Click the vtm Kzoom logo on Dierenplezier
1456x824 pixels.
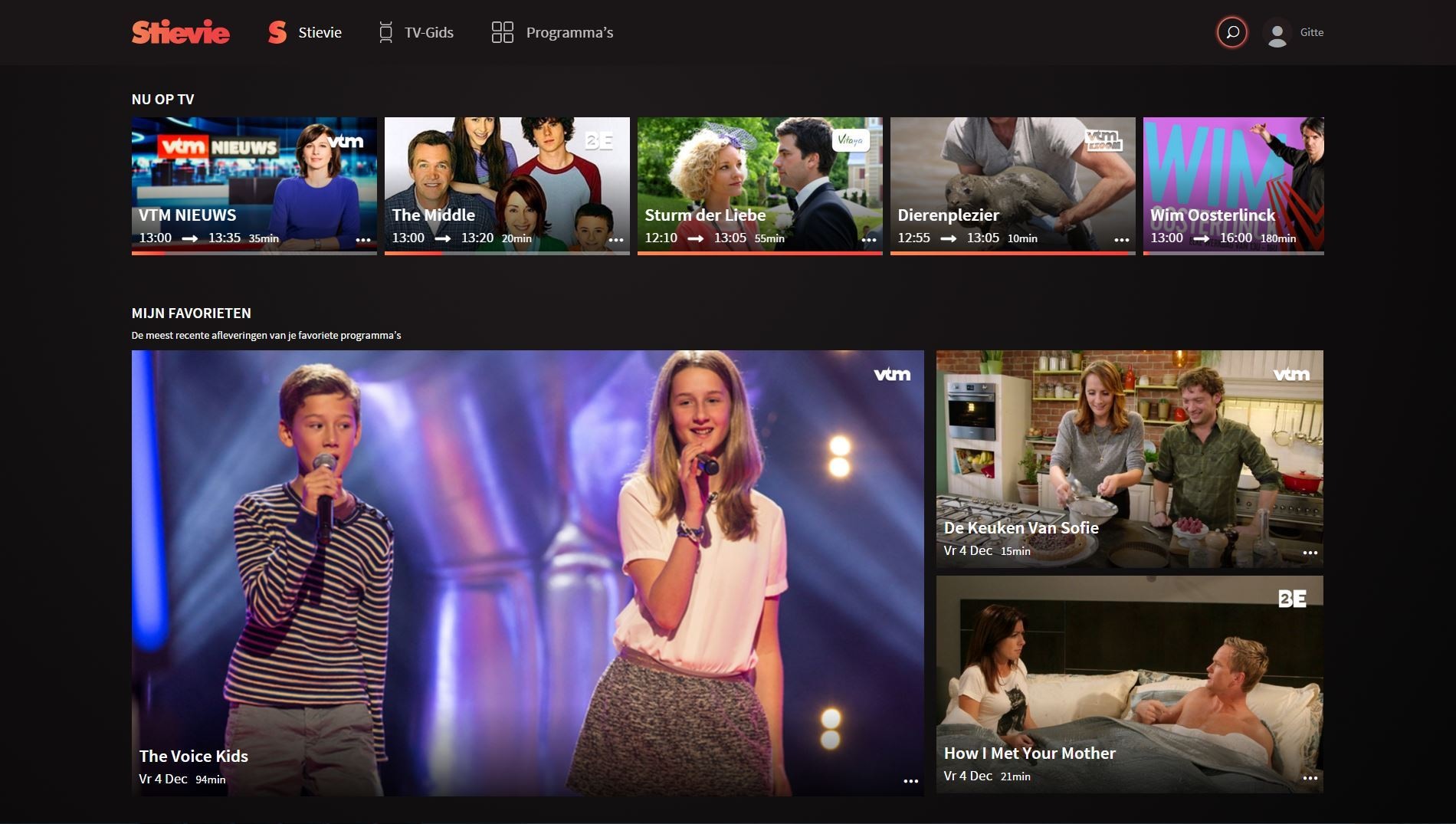click(1103, 140)
